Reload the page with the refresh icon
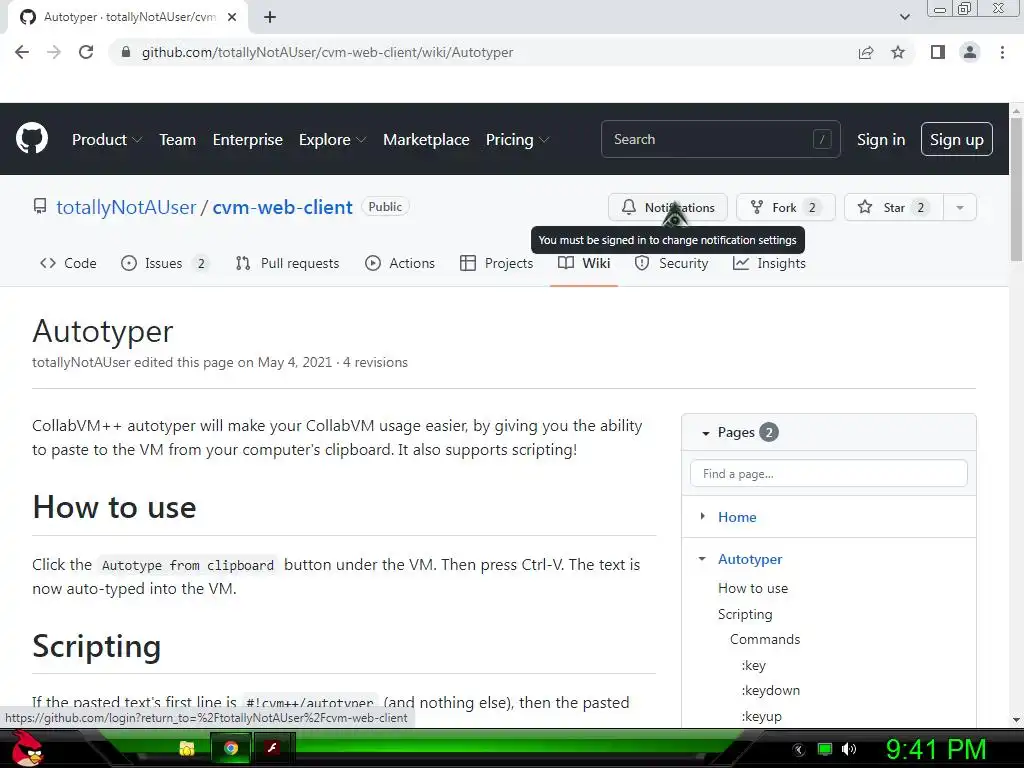Image resolution: width=1024 pixels, height=768 pixels. coord(86,52)
